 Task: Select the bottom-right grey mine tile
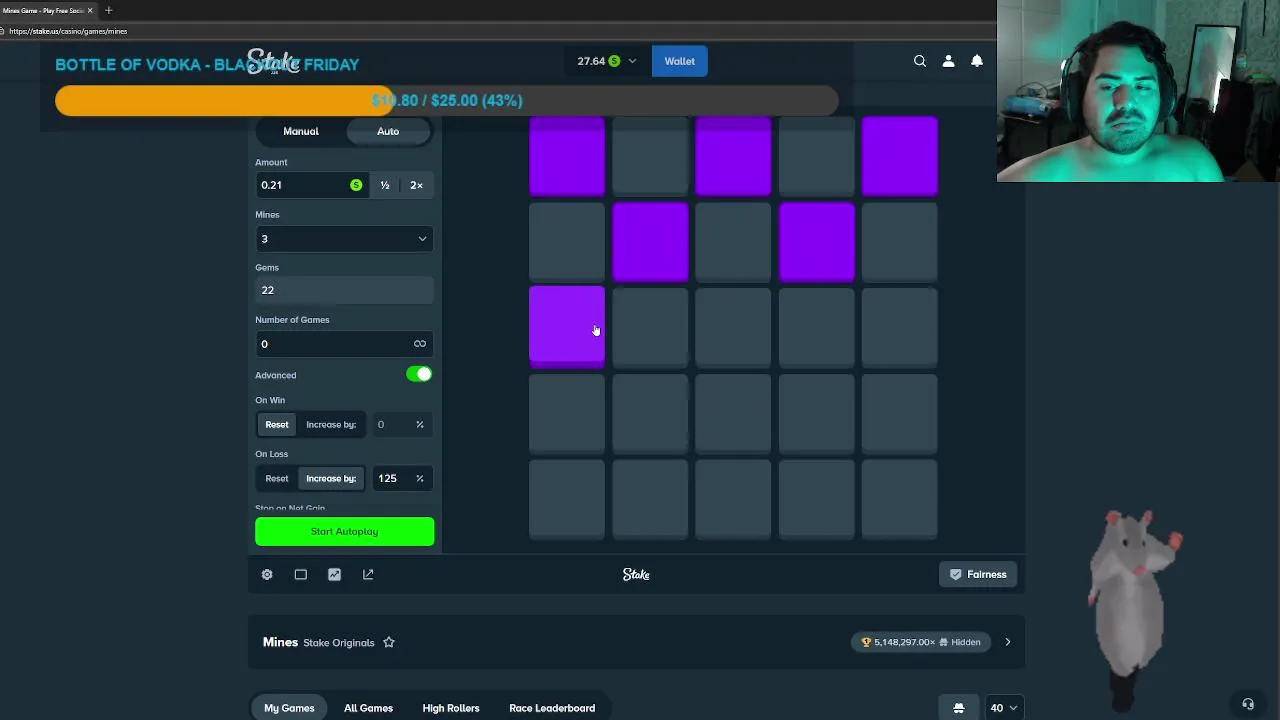[900, 499]
